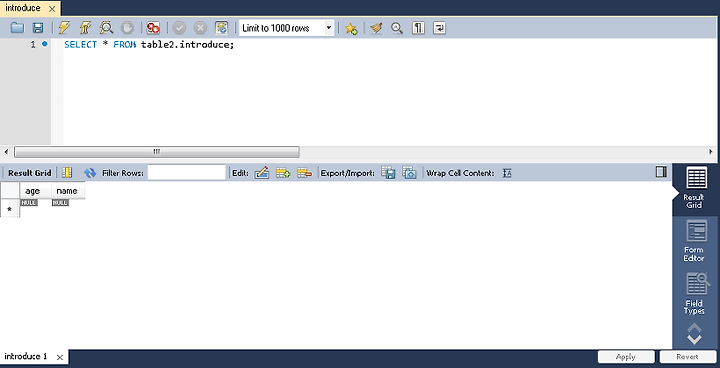Execute the query with lightning bolt
The height and width of the screenshot is (368, 720).
64,28
